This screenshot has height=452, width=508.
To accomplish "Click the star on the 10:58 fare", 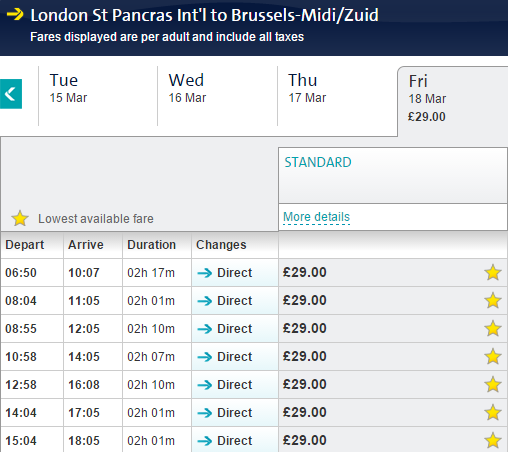I will [493, 357].
